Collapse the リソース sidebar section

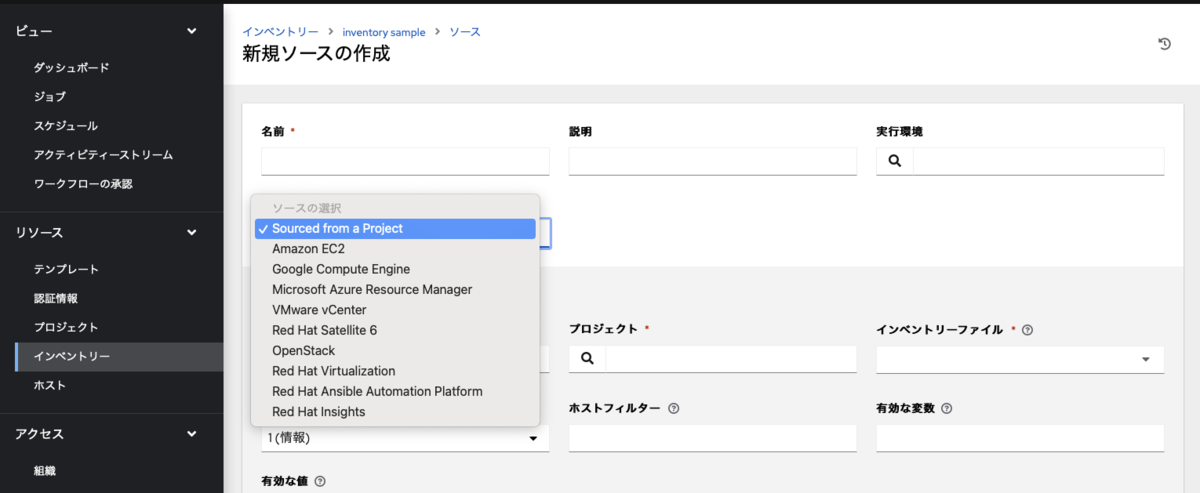coord(192,233)
